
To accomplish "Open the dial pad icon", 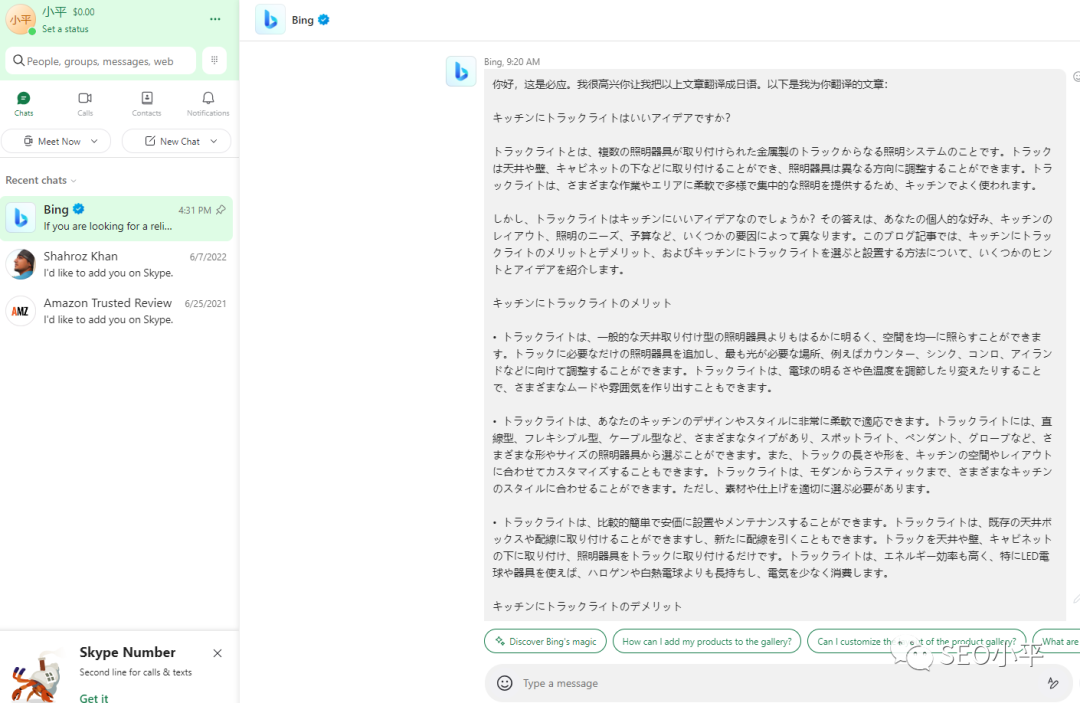I will [x=214, y=61].
